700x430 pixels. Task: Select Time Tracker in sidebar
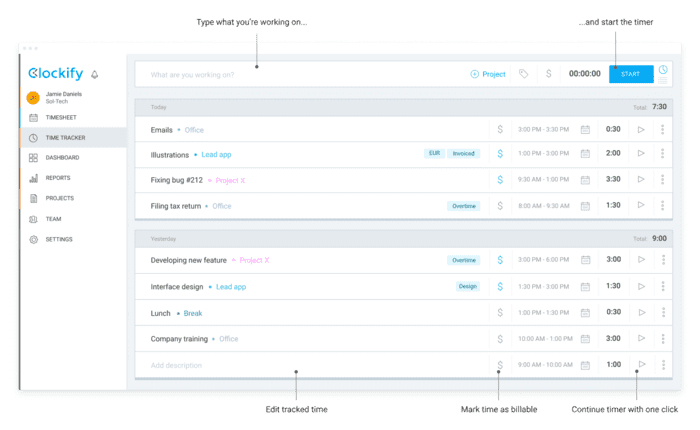73,138
